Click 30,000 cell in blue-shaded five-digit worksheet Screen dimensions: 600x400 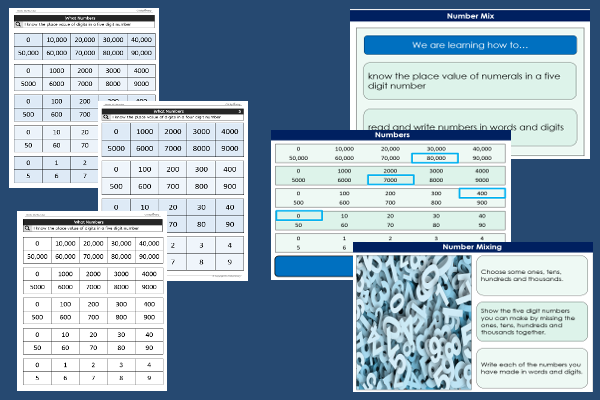113,40
